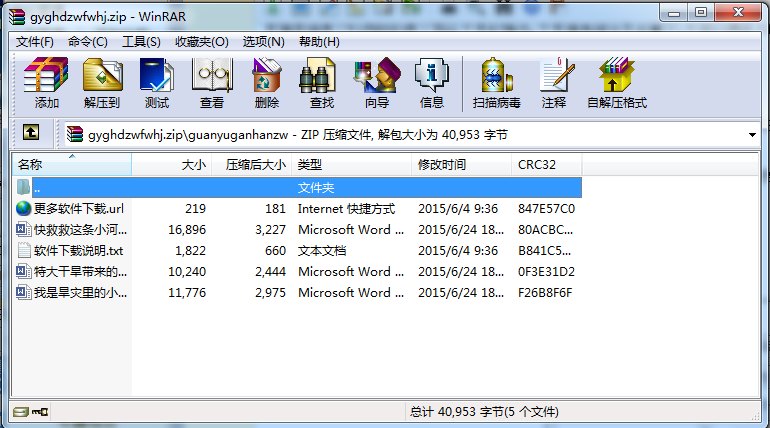Click the 信息 (Info) toolbar icon
This screenshot has width=770, height=428.
(x=432, y=75)
